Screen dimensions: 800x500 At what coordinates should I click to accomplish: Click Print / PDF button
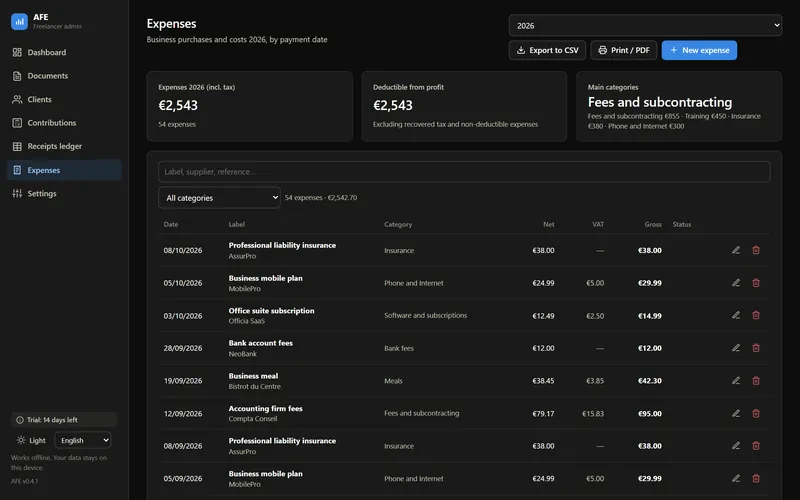point(623,50)
